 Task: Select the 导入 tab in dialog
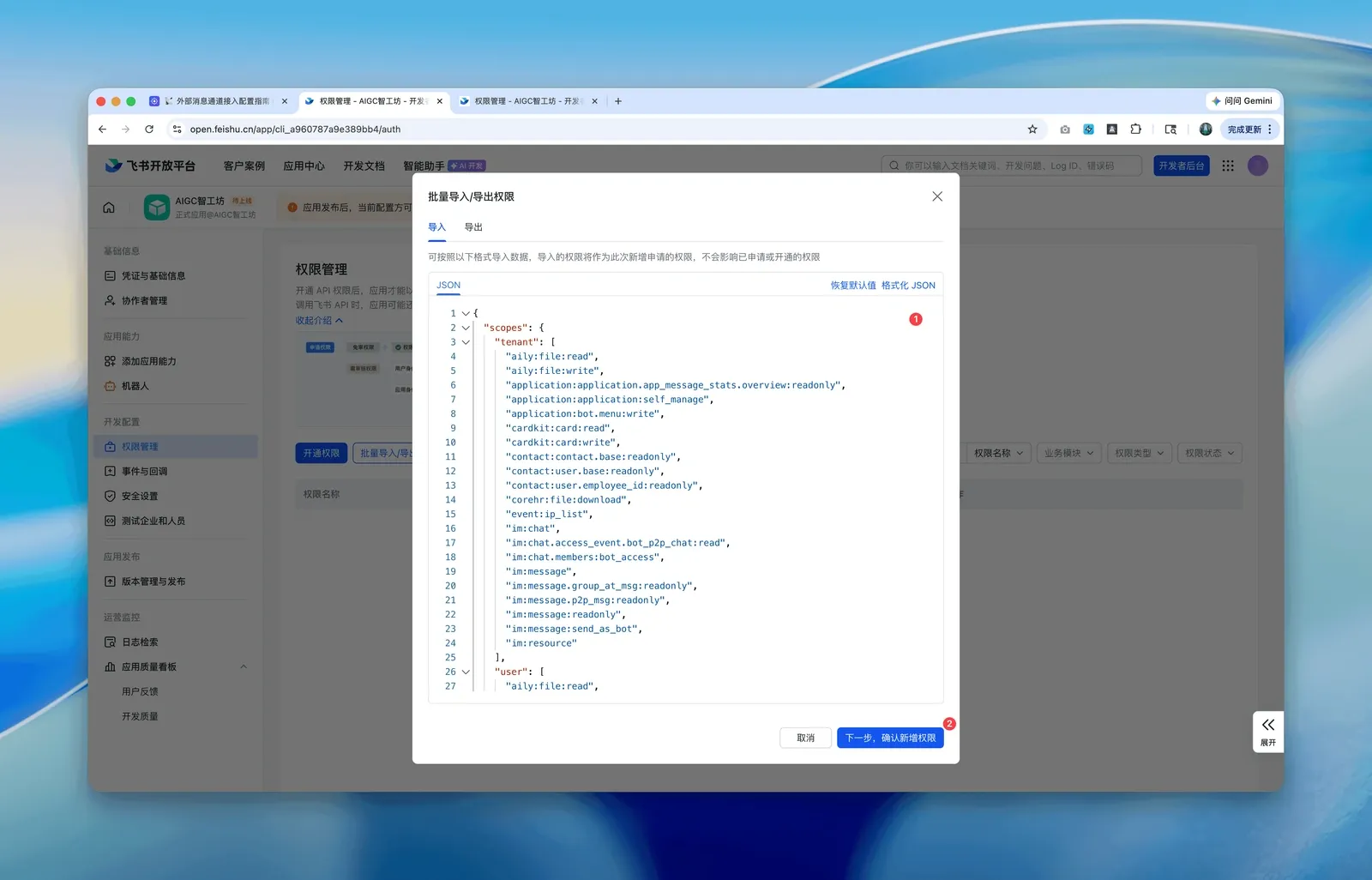click(x=437, y=227)
